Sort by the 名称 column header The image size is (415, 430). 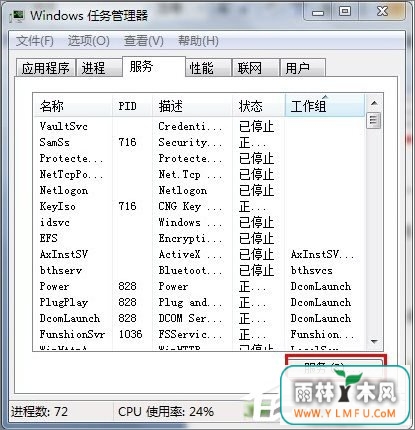73,106
